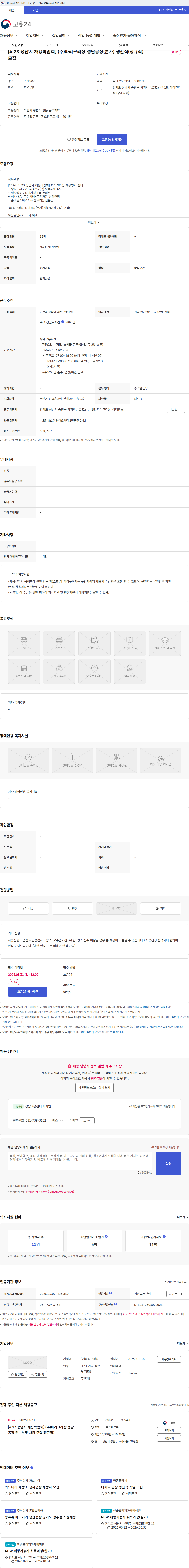The height and width of the screenshot is (1568, 189).
Task: Open 지도 보기 next to 근무 예정지
Action: [176, 410]
